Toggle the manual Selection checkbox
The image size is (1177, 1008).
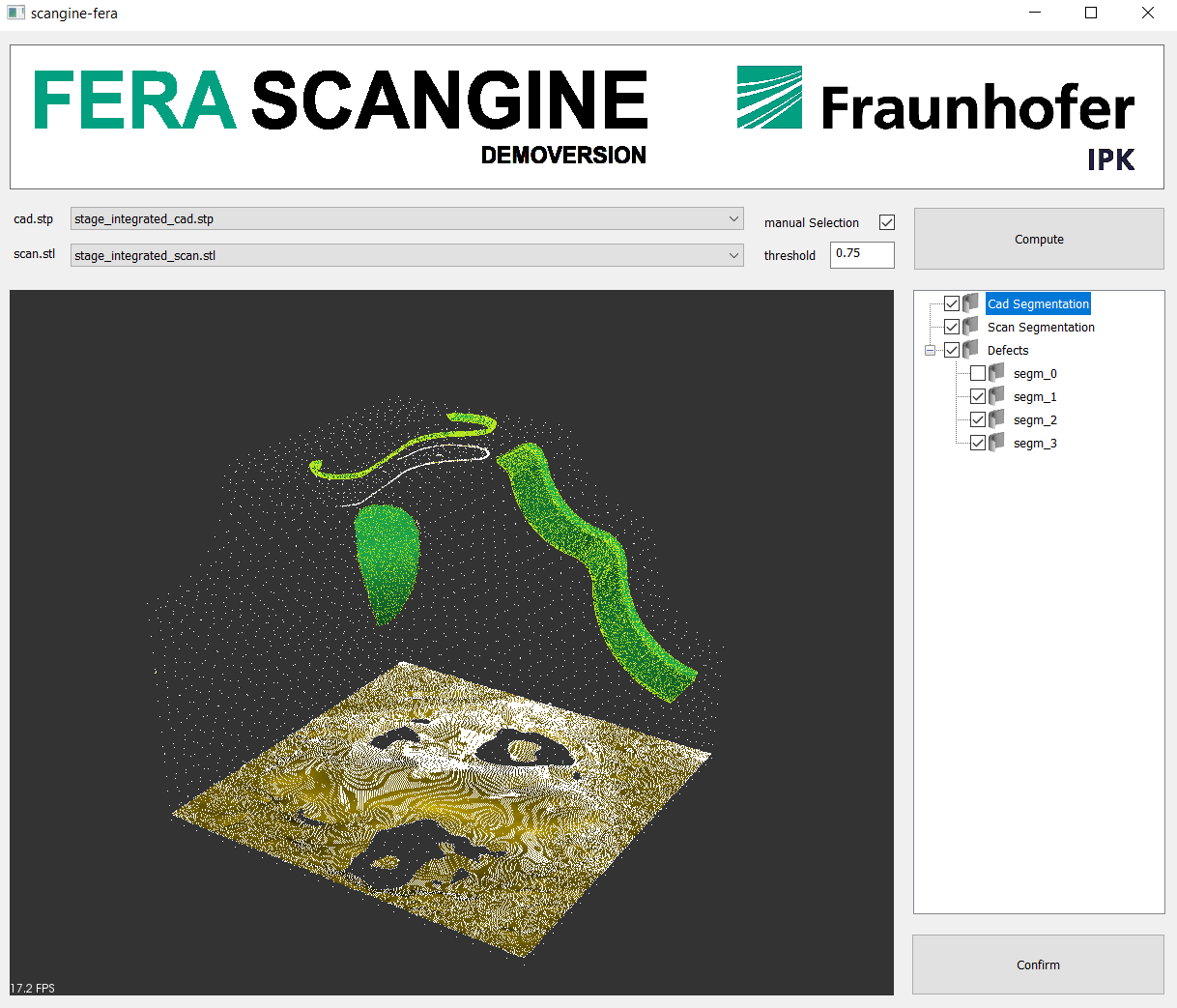[887, 222]
